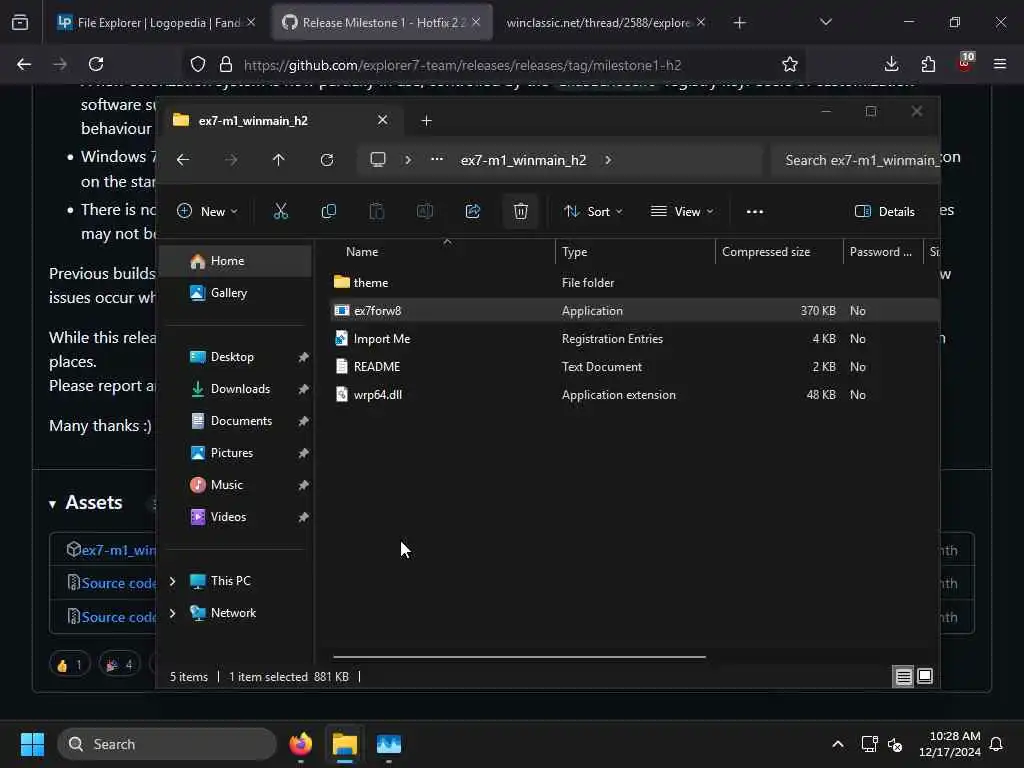Select the ex7forw8 application file
The height and width of the screenshot is (768, 1024).
point(633,310)
